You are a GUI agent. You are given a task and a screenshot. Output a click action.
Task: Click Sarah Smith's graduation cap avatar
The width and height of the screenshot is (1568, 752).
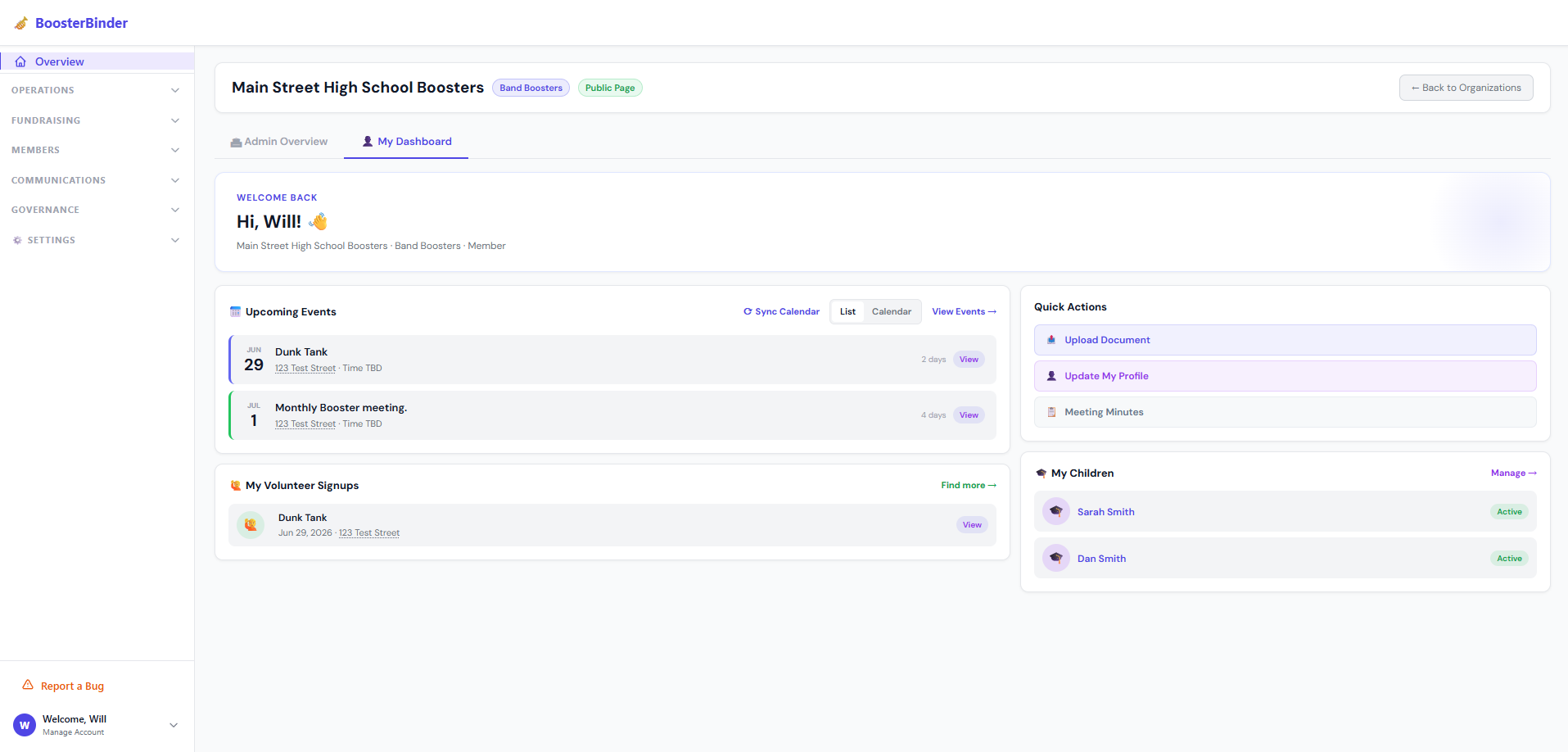coord(1056,511)
